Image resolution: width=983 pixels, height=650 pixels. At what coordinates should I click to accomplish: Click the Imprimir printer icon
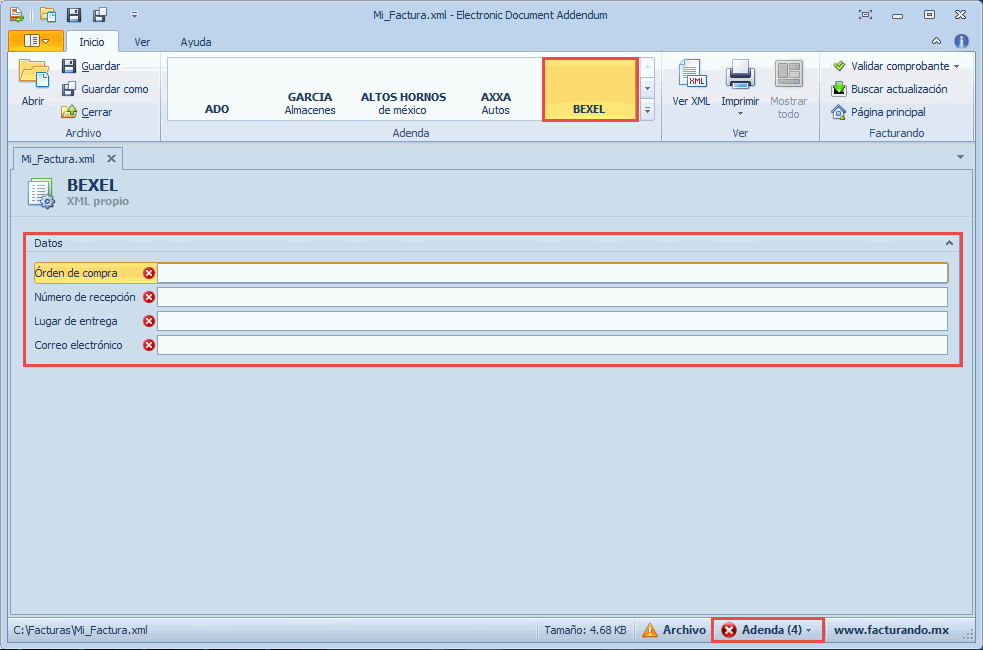(x=740, y=76)
